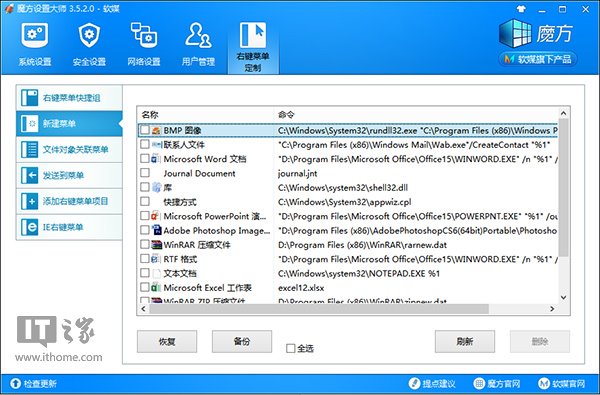Check the BMP 图像 checkbox
This screenshot has width=600, height=395.
[145, 130]
